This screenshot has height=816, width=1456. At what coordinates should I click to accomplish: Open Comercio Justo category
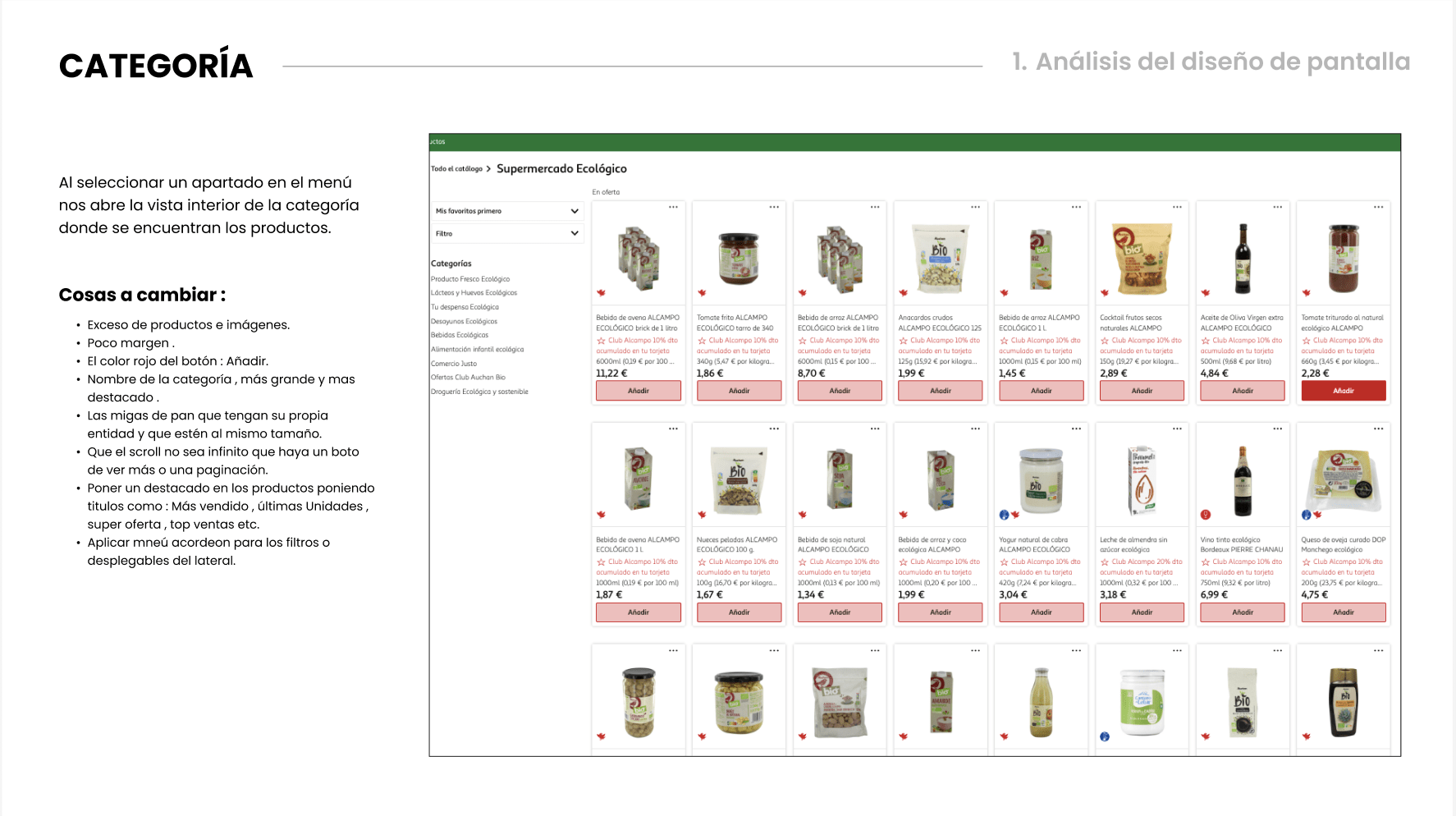tap(454, 364)
